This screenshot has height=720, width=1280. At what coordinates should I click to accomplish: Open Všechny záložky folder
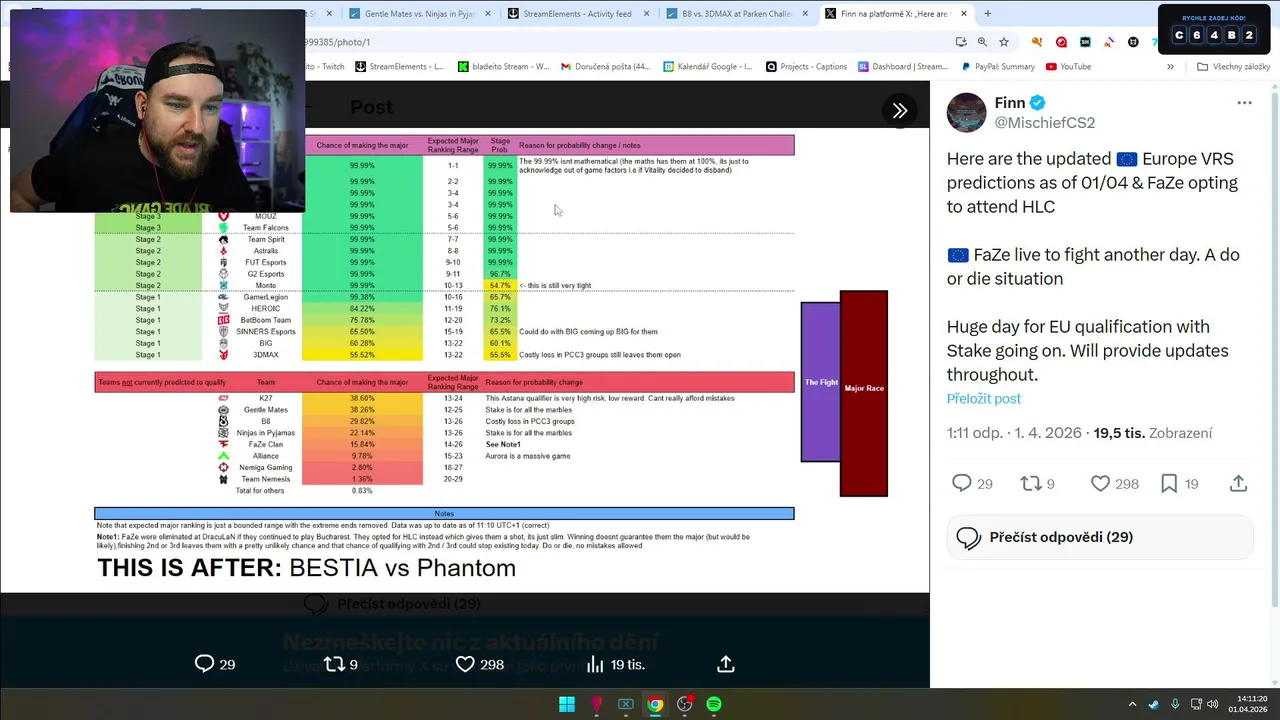click(1234, 67)
